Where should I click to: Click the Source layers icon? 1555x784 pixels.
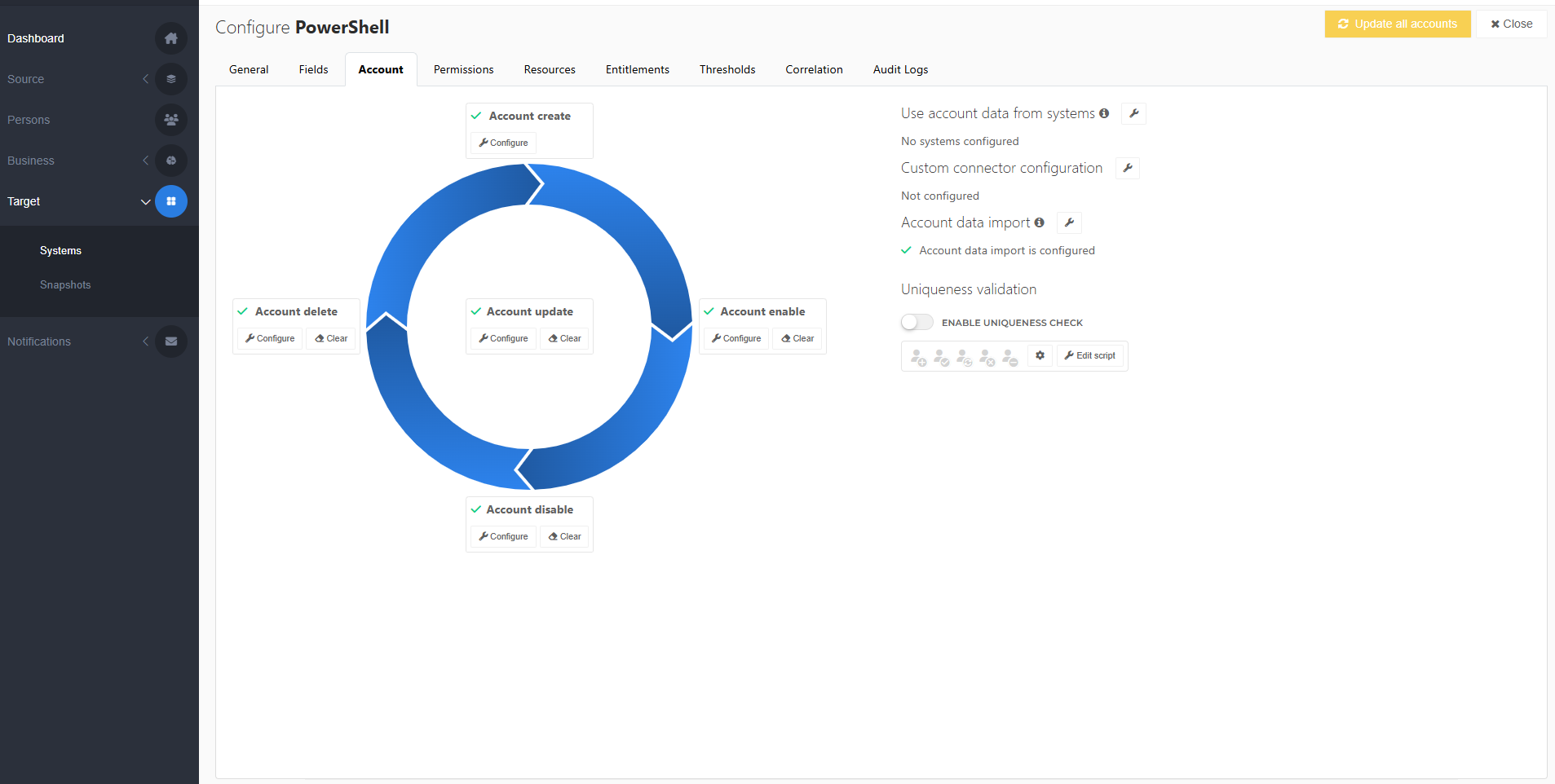click(x=171, y=79)
